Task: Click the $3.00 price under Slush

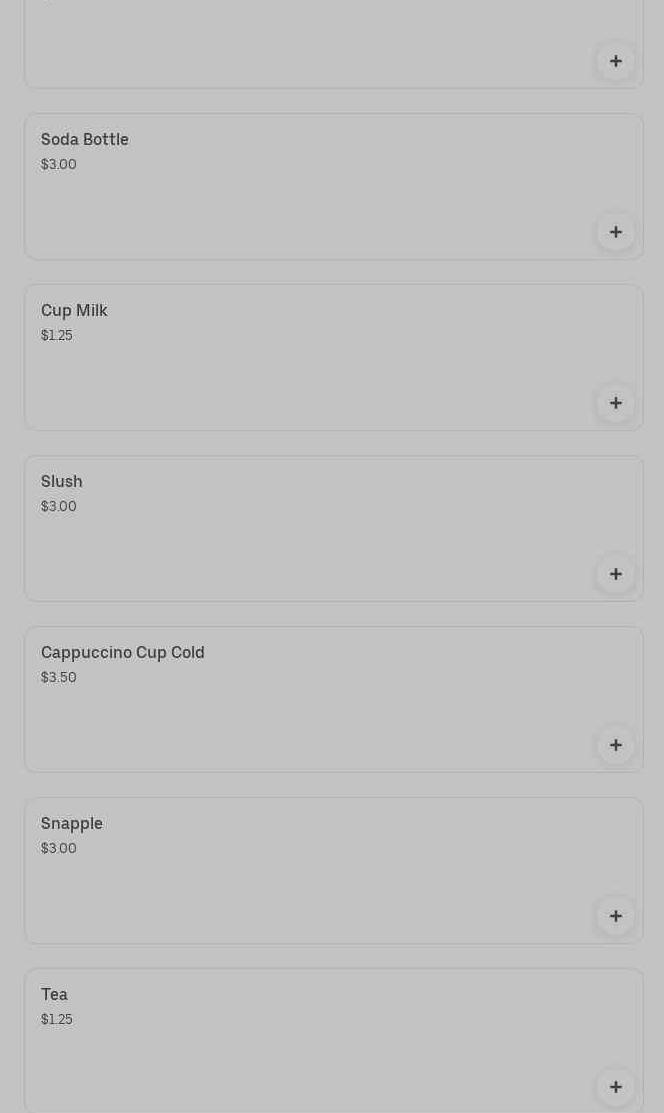Action: tap(59, 507)
